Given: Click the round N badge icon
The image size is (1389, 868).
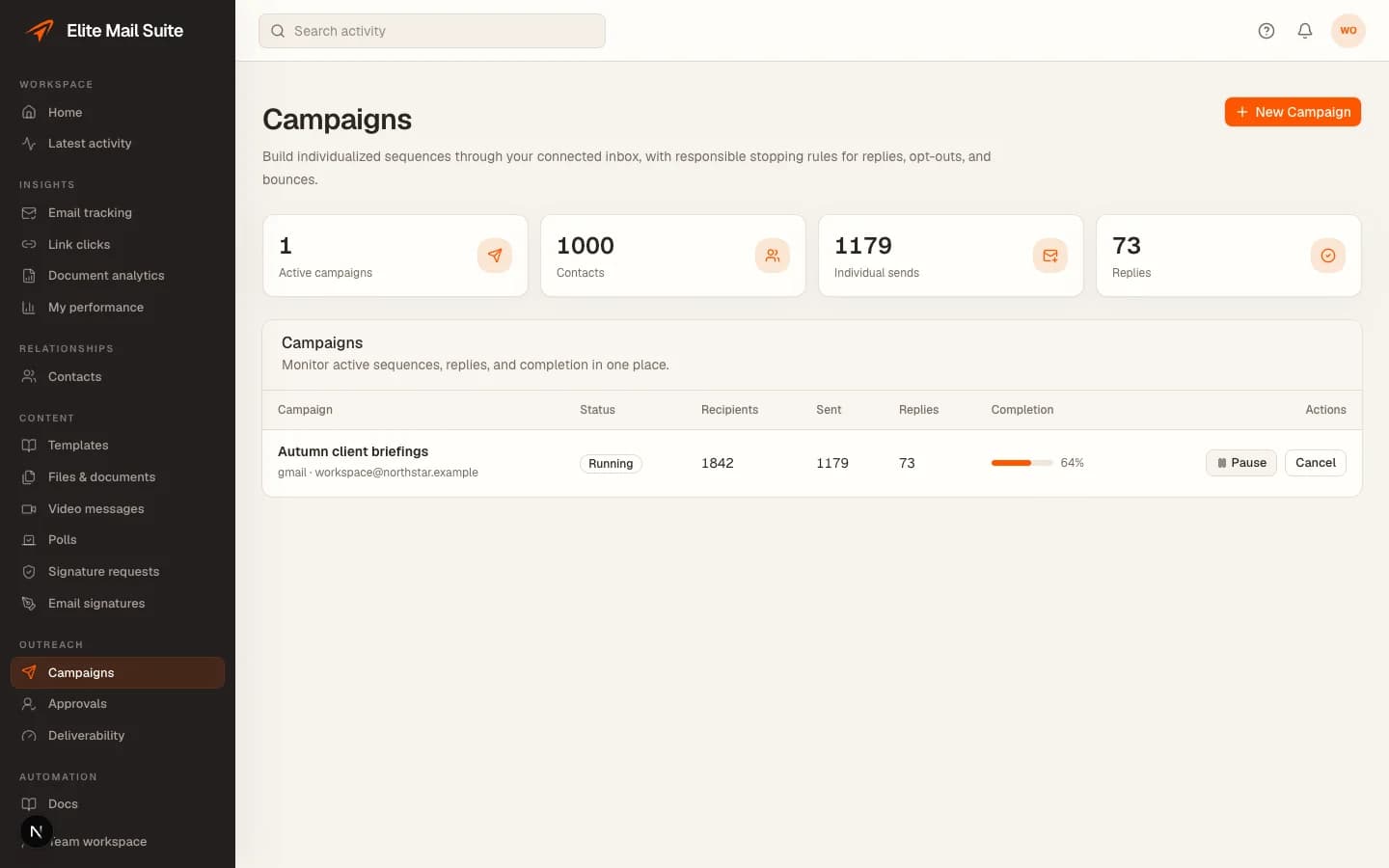Looking at the screenshot, I should point(37,831).
